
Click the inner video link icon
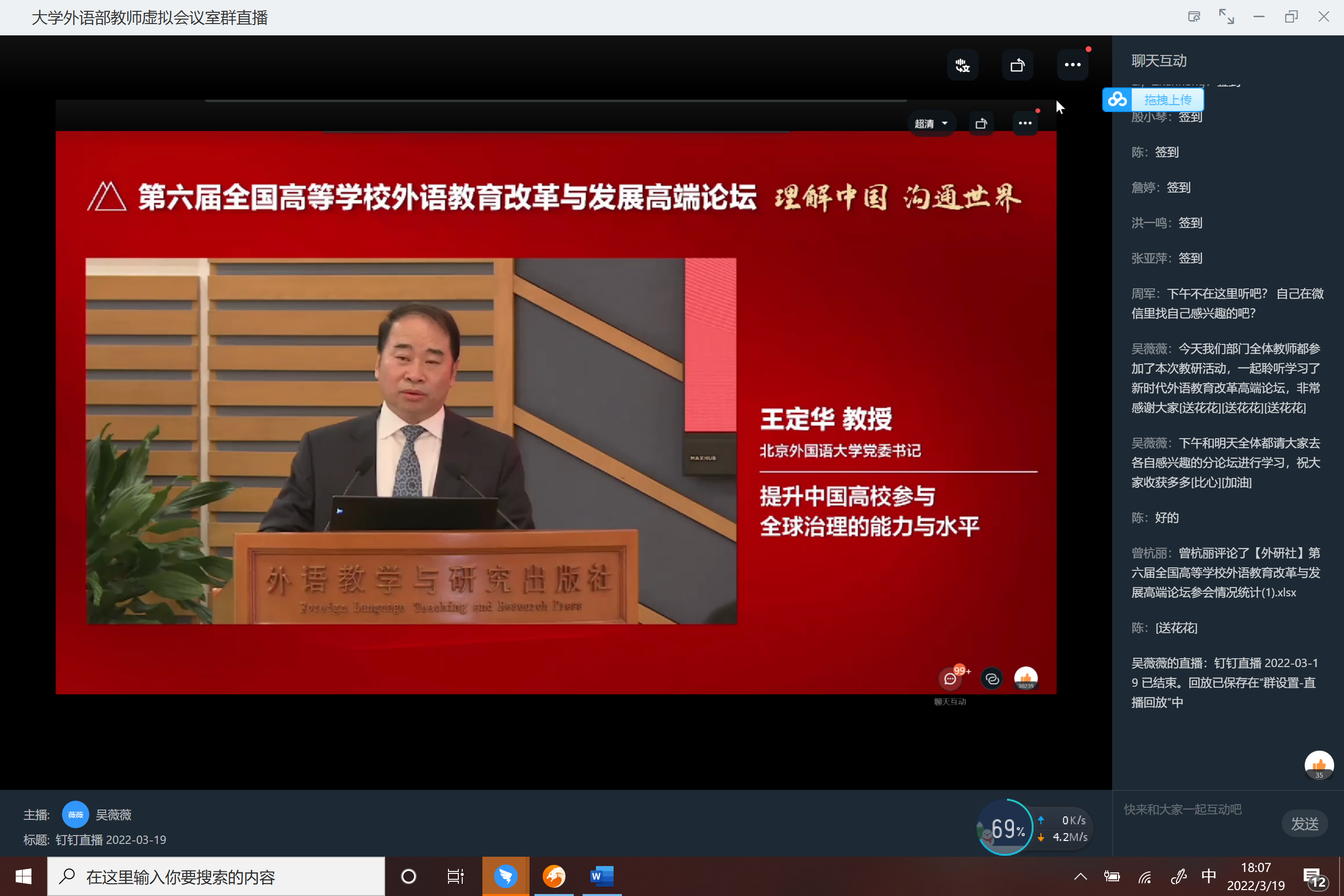pyautogui.click(x=992, y=679)
